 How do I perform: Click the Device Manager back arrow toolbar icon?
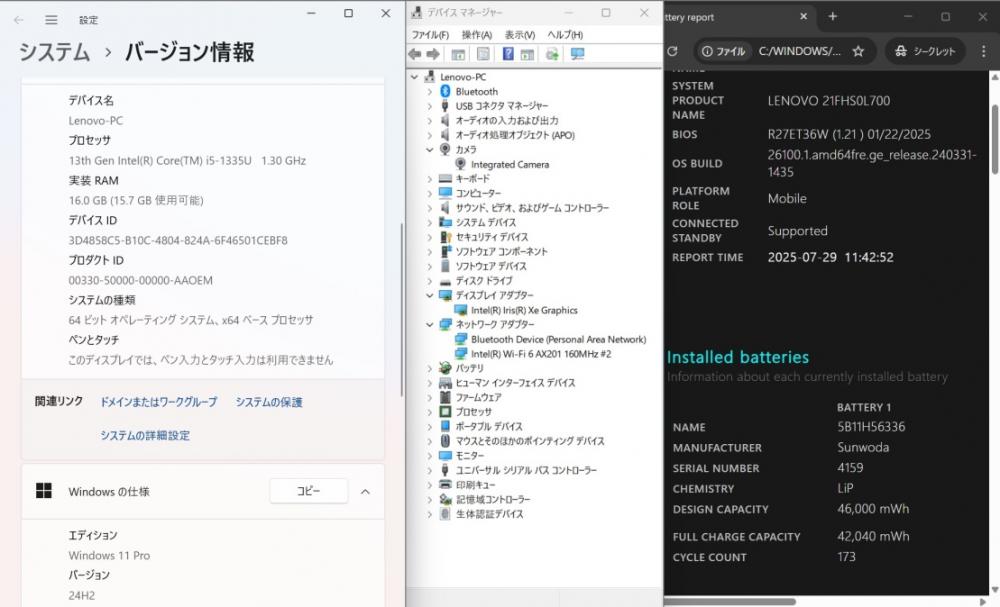click(x=415, y=54)
